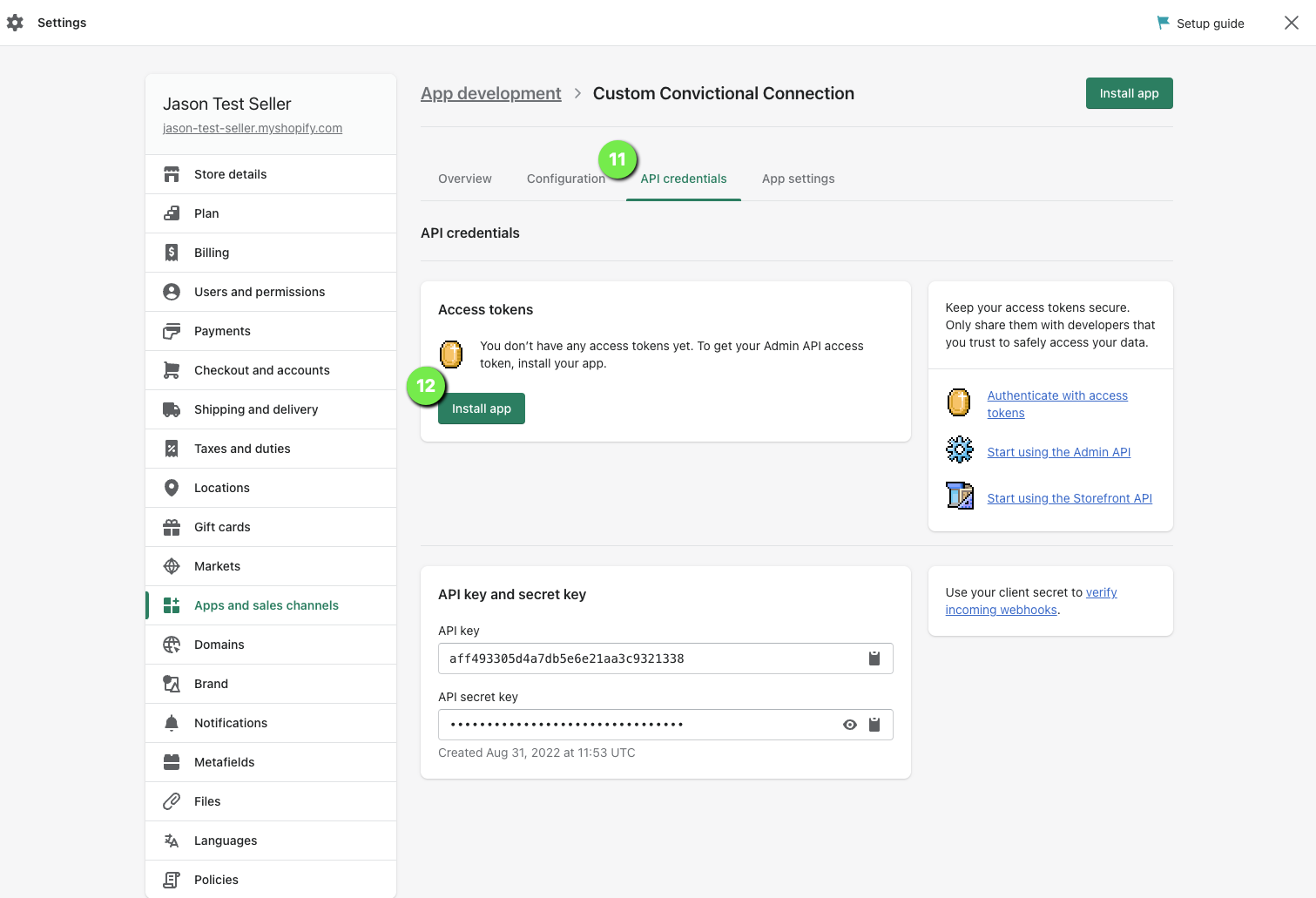Click the Metafields icon in sidebar
The height and width of the screenshot is (898, 1316).
point(172,762)
